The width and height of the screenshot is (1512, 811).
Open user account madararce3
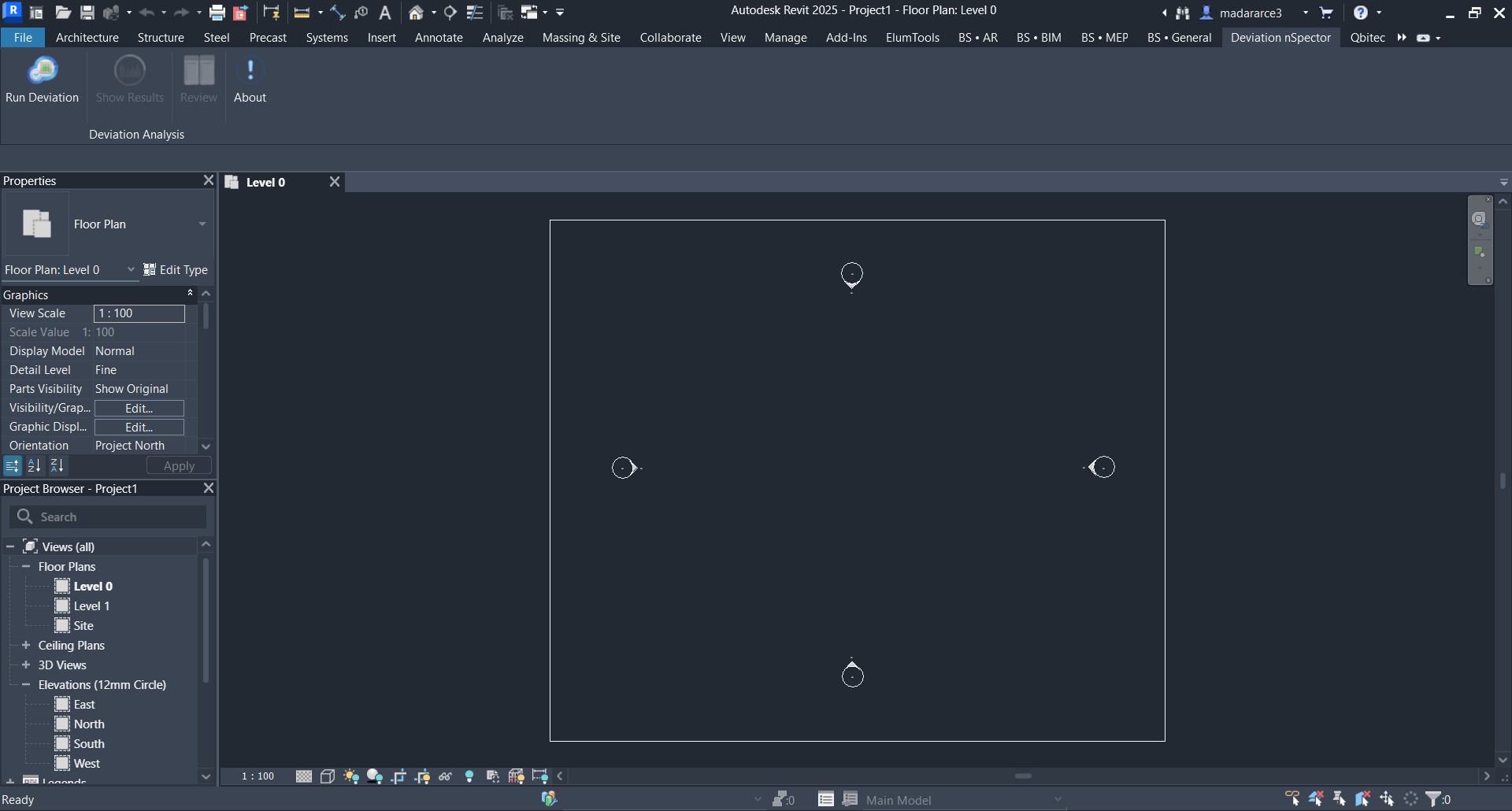[1251, 13]
